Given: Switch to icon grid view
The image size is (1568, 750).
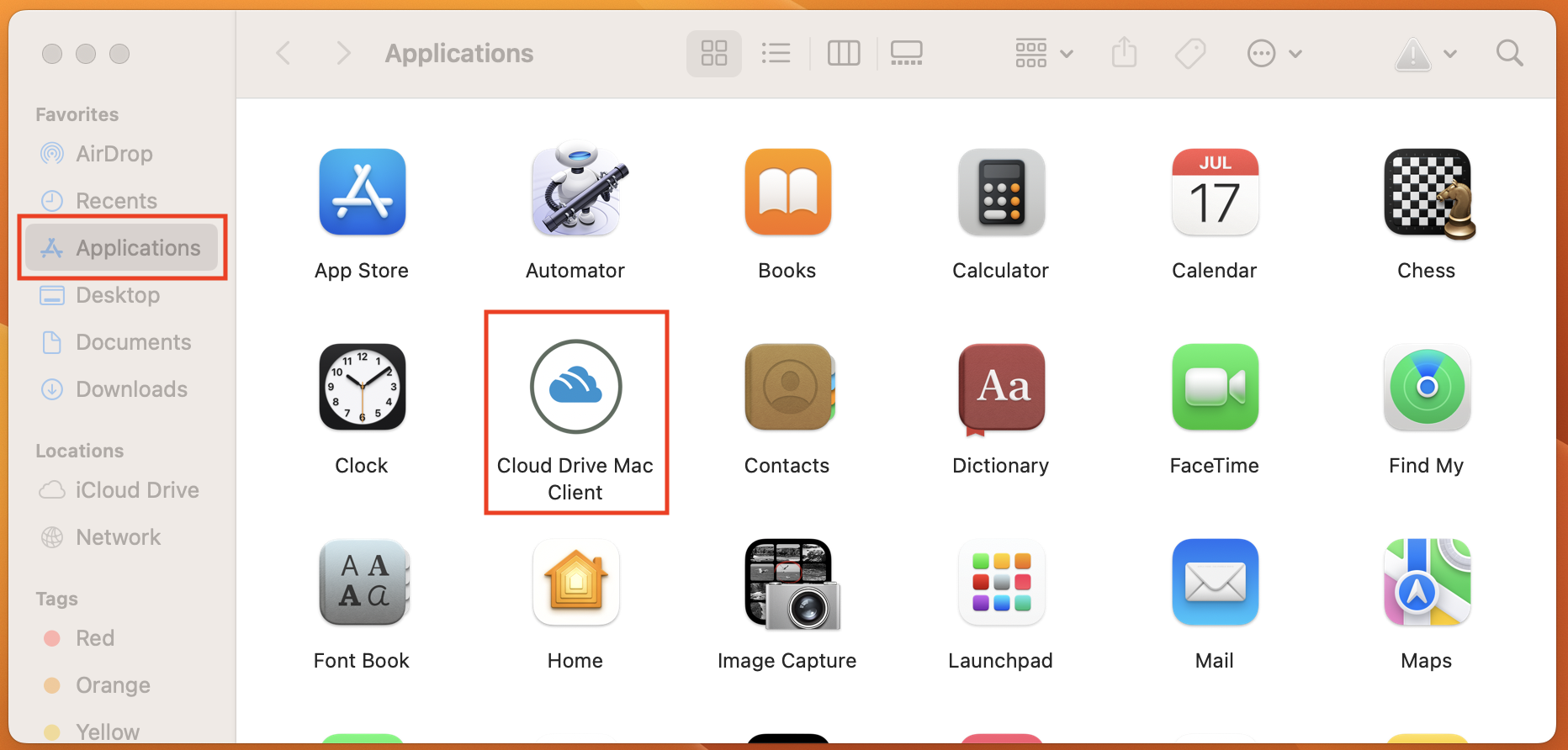Looking at the screenshot, I should [713, 53].
